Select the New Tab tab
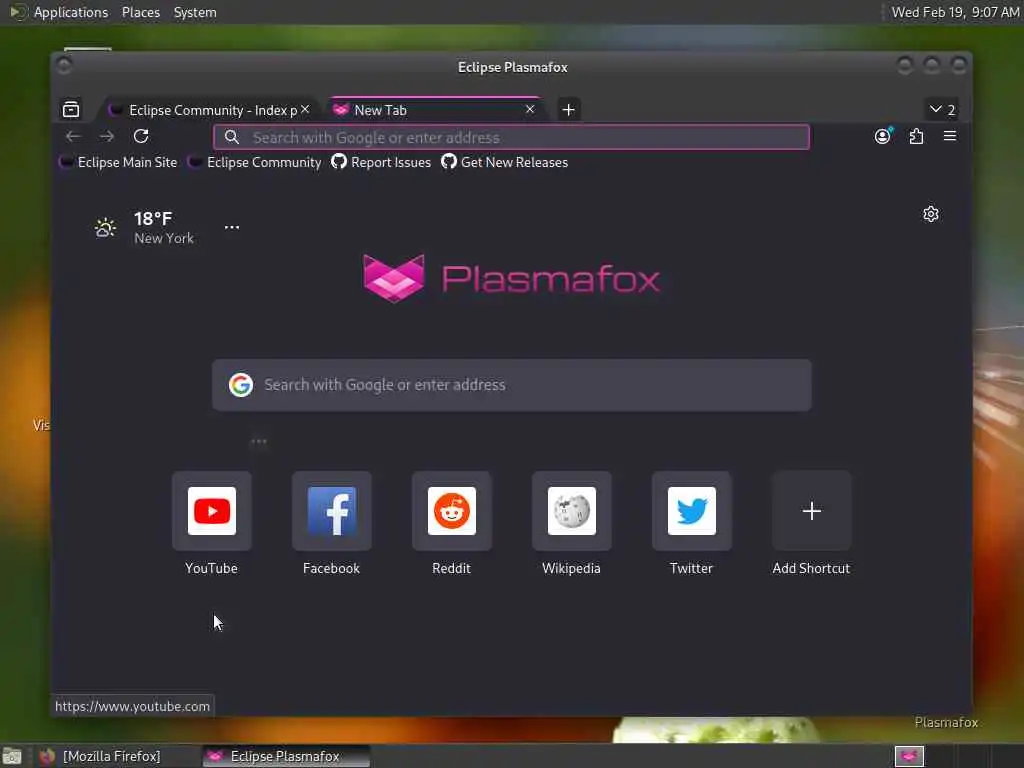1024x768 pixels. (435, 110)
